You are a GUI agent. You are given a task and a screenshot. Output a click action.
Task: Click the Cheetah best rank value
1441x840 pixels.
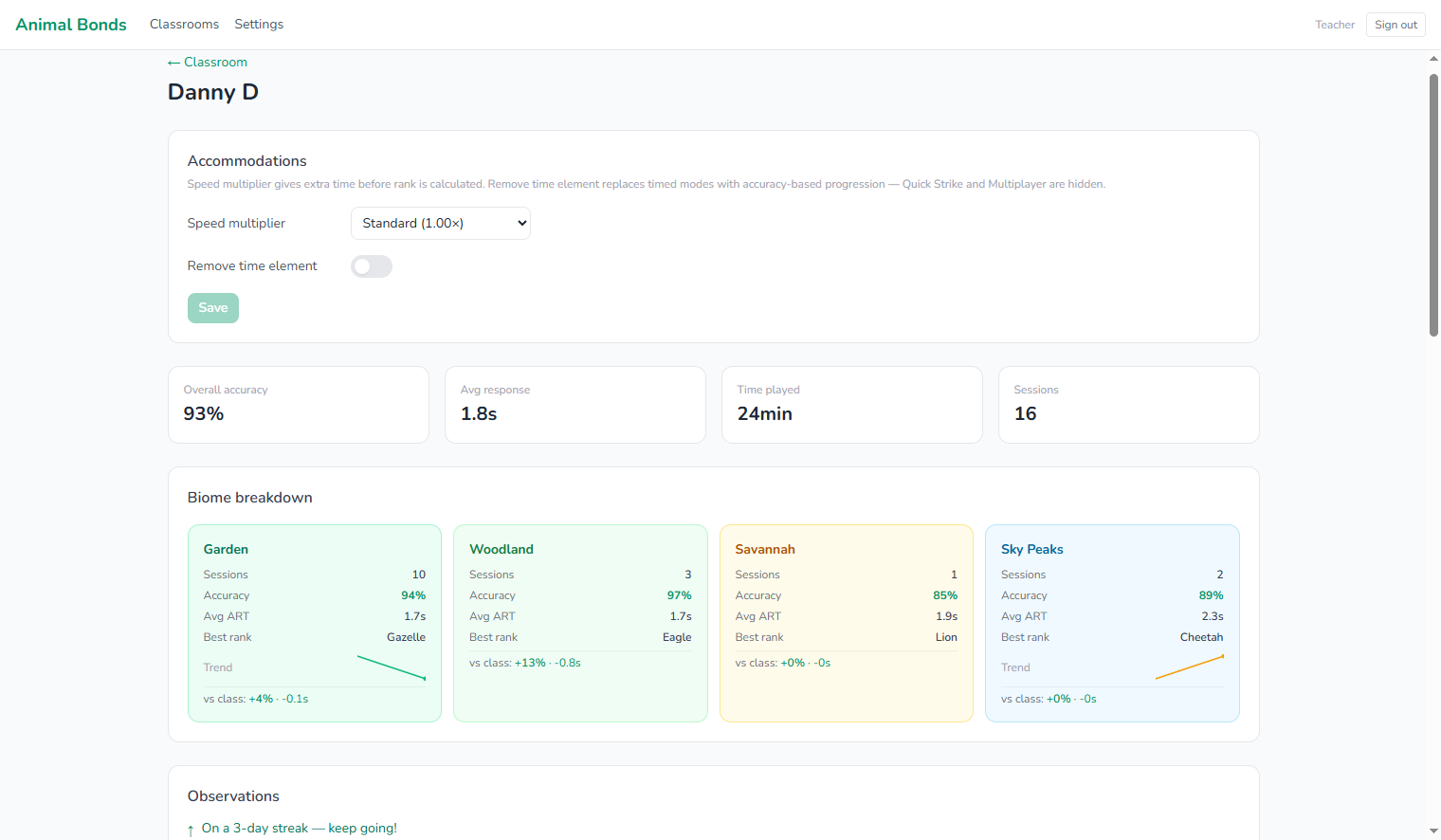pos(1201,637)
